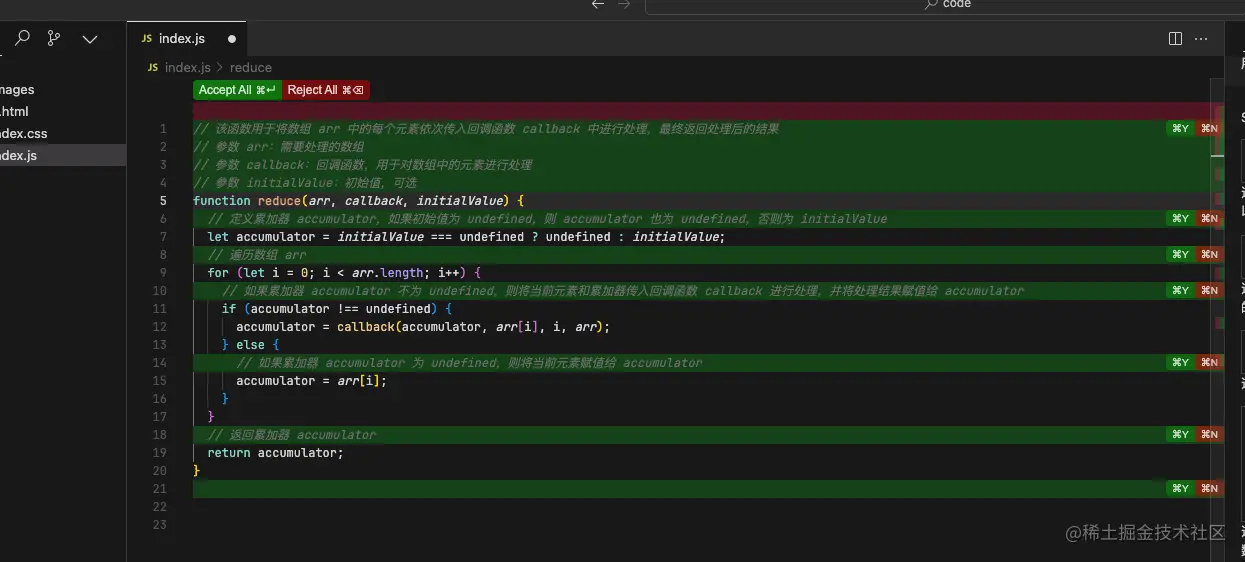Screen dimensions: 1245x562
Task: Click 'return accumulator;' on line 19
Action: point(275,452)
